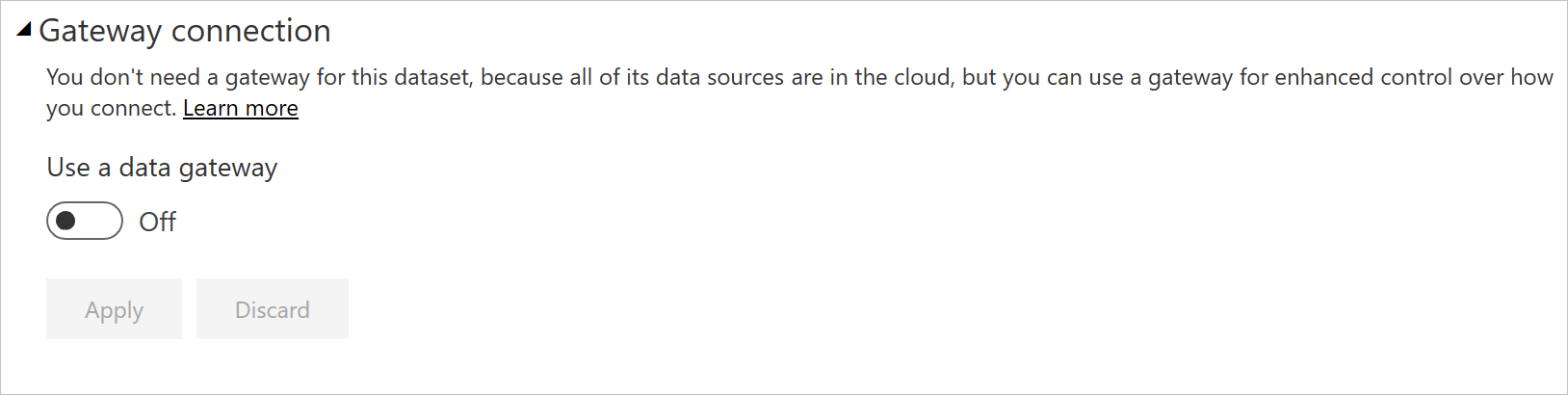Click the Gateway connection heading

[x=184, y=31]
